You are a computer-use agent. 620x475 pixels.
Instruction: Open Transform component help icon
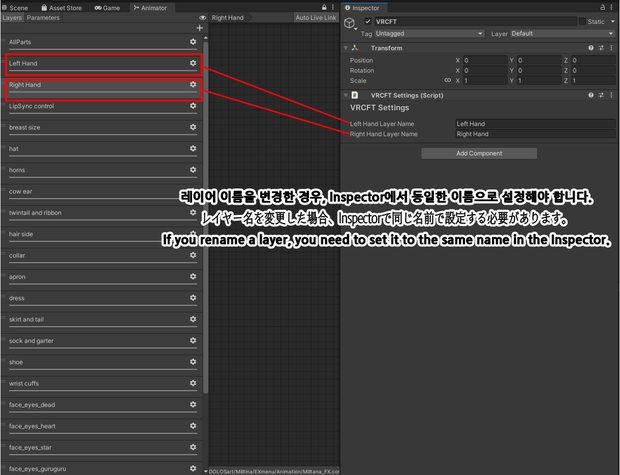[591, 48]
